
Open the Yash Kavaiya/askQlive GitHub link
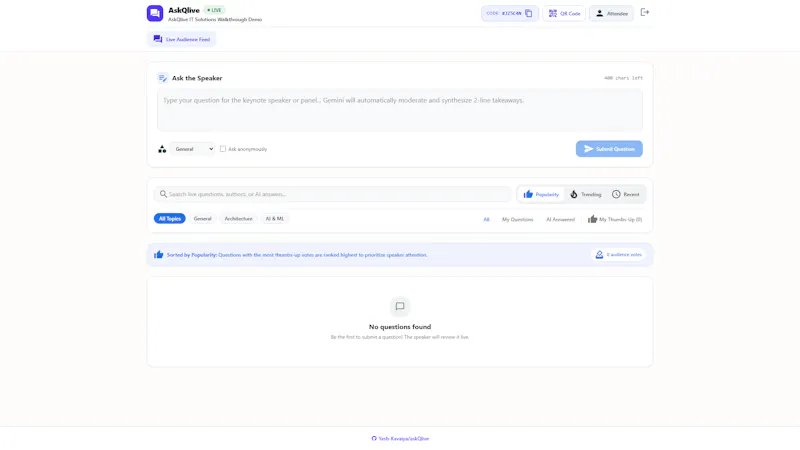[401, 439]
